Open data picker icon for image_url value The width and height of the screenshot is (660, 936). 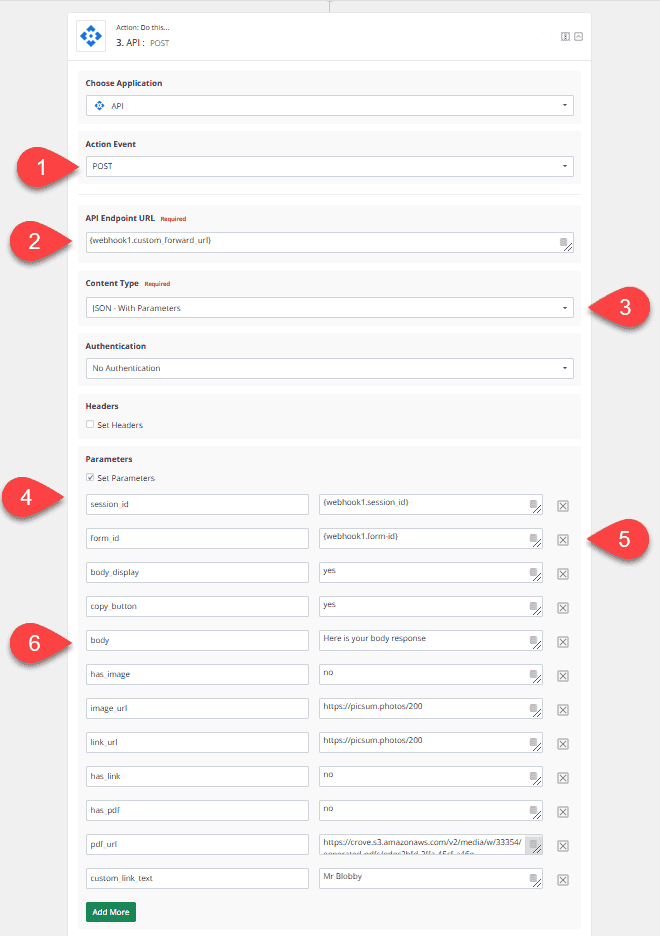[534, 709]
